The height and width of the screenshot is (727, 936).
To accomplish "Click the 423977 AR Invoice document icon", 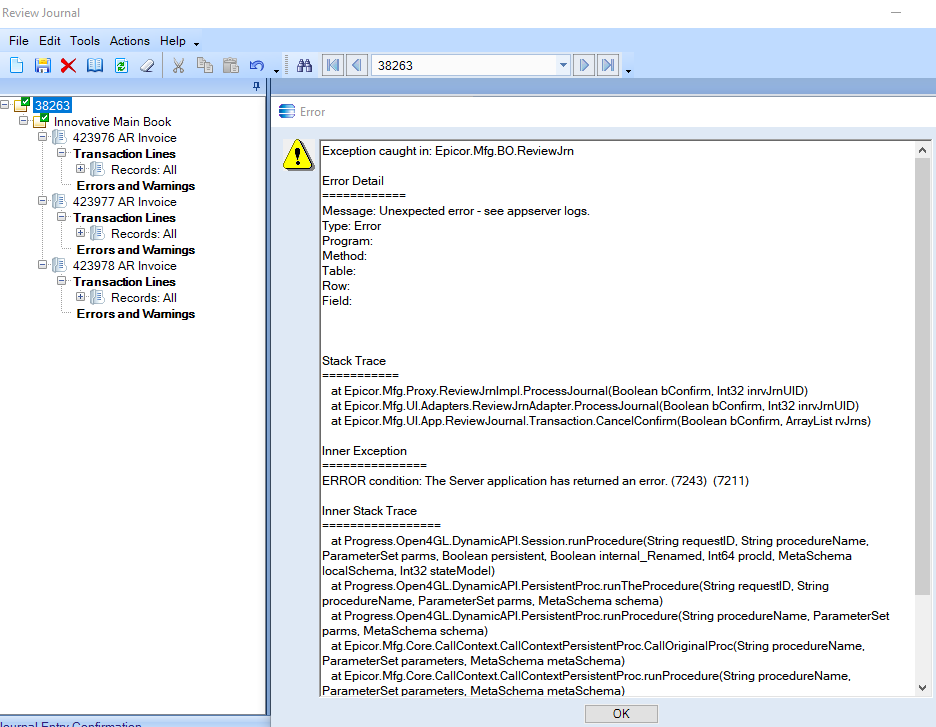I will click(59, 201).
